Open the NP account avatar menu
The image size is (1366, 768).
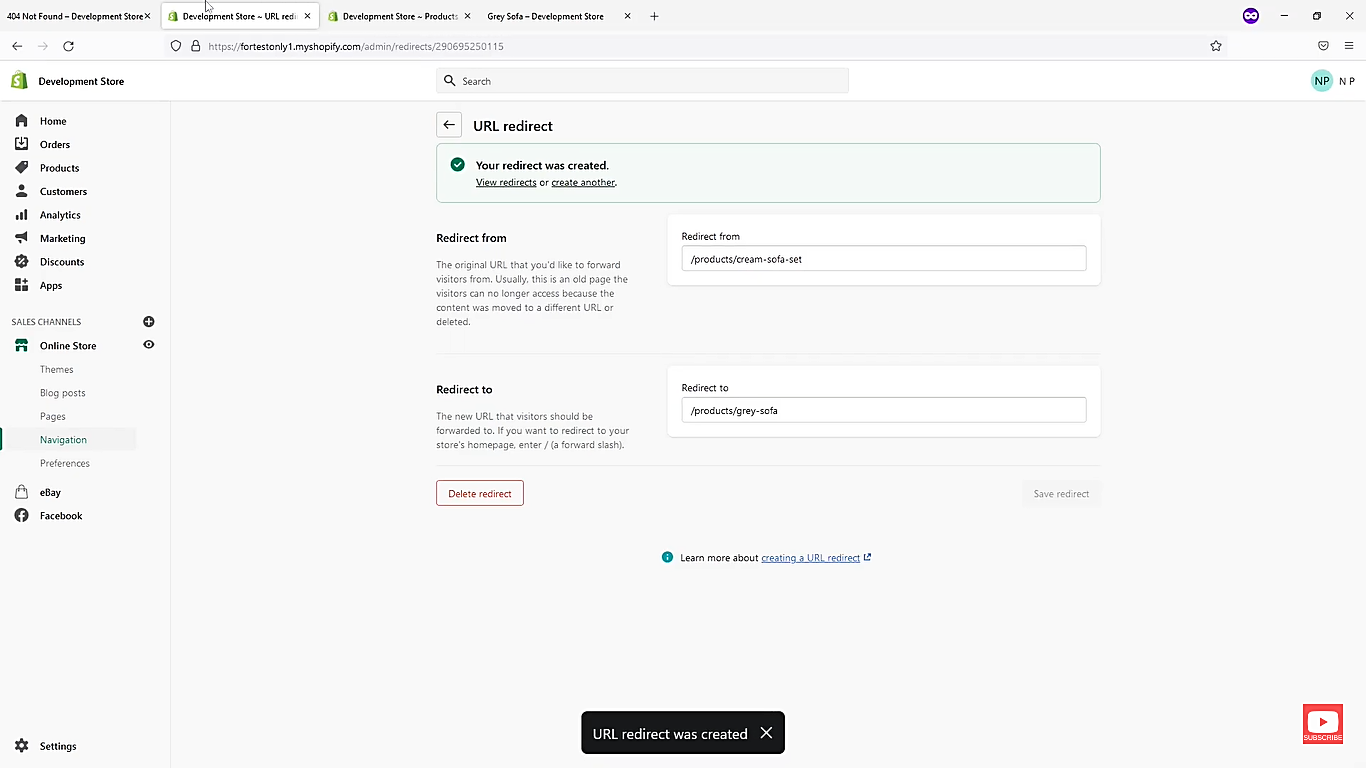1322,81
